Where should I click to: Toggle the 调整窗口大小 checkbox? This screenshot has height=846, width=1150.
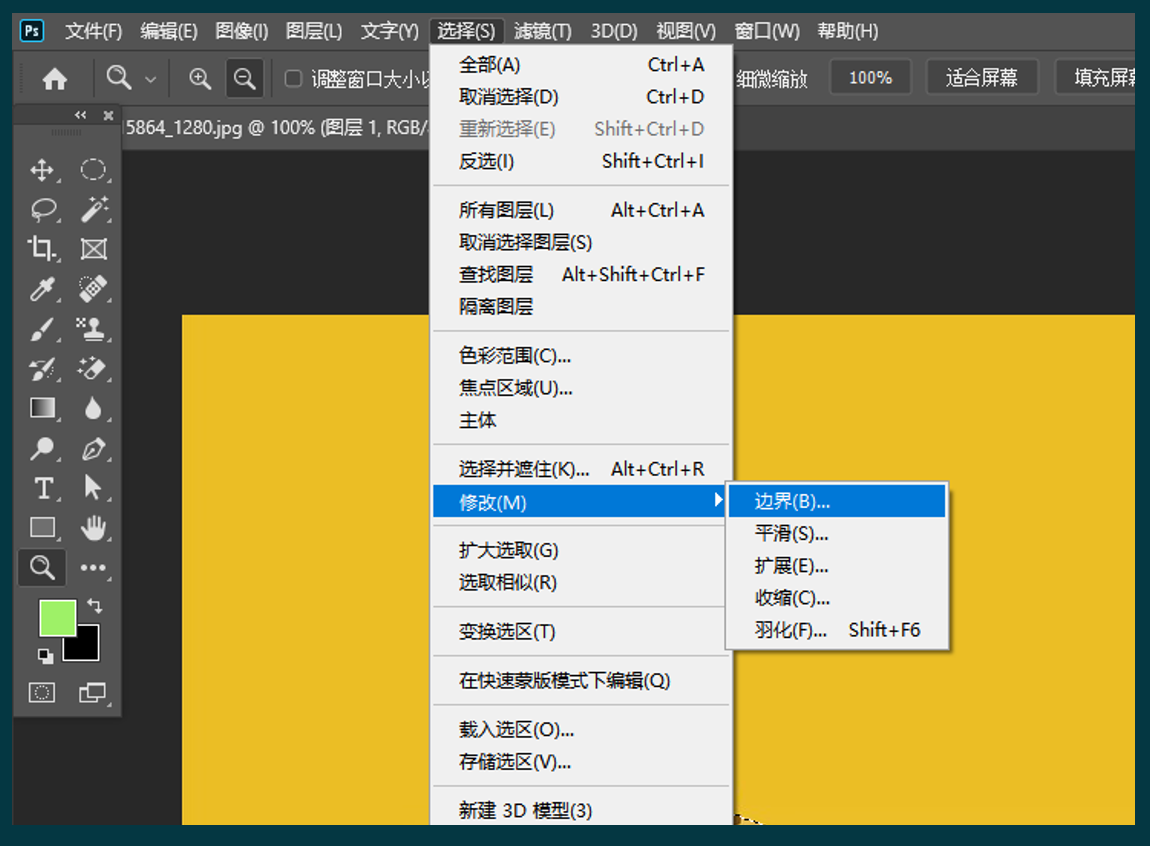click(294, 78)
